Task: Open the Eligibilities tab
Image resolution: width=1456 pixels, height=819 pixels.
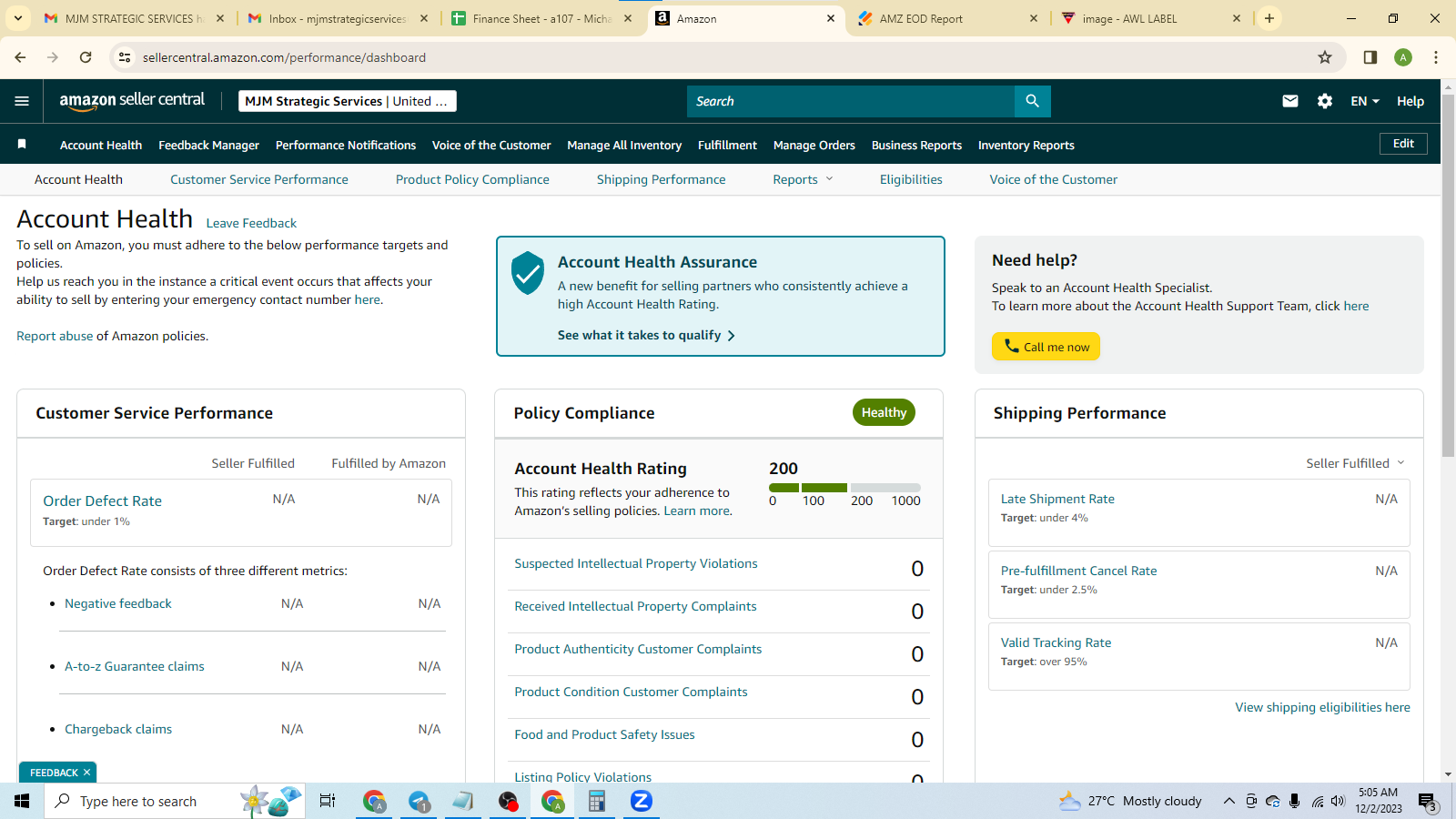Action: [x=911, y=179]
